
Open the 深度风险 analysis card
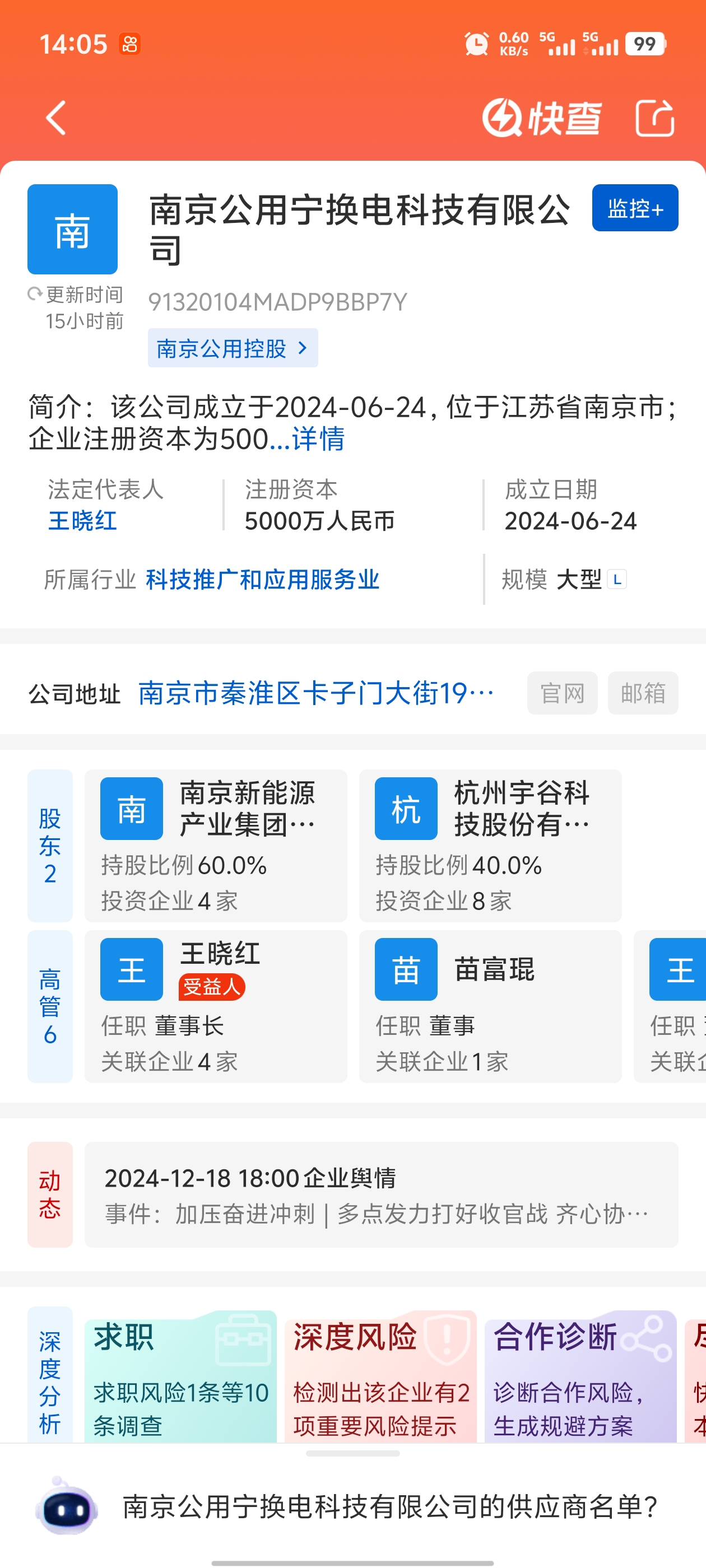tap(380, 1376)
